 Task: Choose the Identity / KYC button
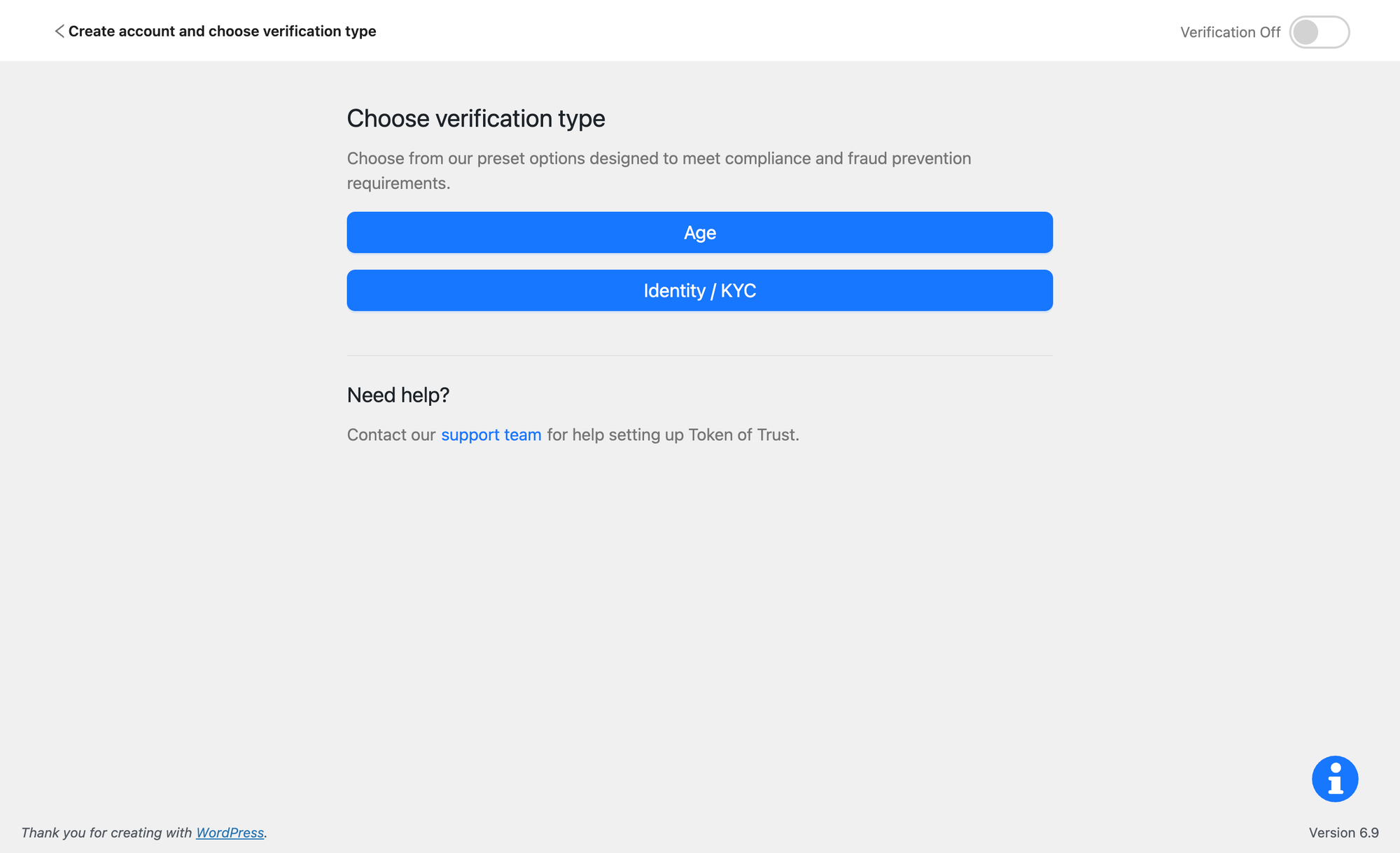[x=699, y=290]
